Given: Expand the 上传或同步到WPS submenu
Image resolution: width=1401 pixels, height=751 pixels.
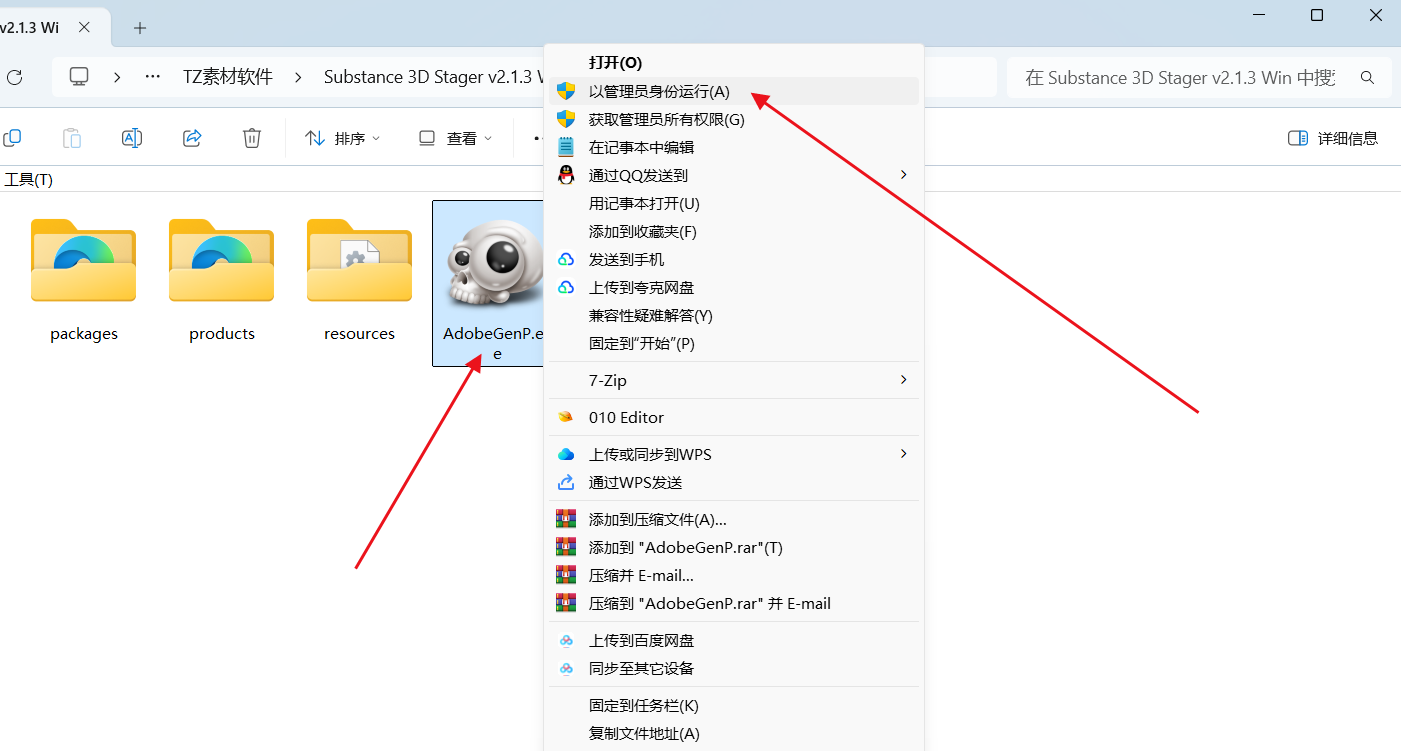Looking at the screenshot, I should pyautogui.click(x=734, y=454).
